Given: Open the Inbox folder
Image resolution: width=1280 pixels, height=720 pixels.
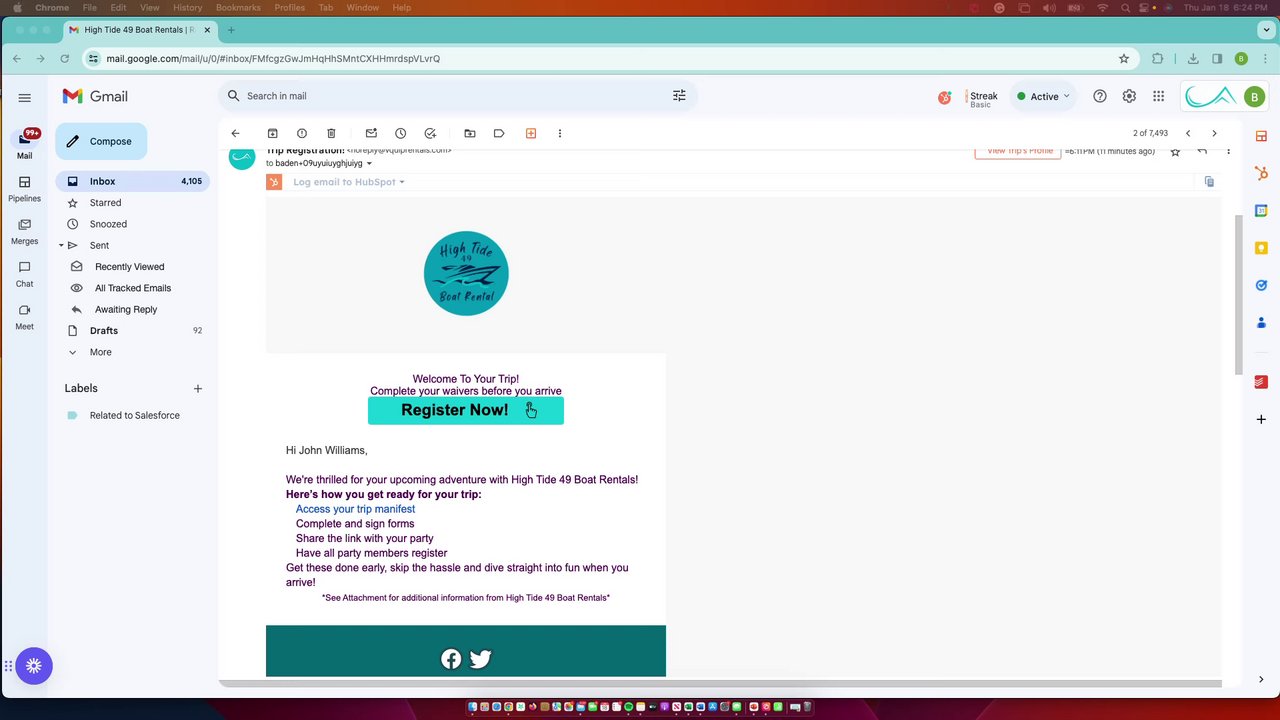Looking at the screenshot, I should (133, 181).
